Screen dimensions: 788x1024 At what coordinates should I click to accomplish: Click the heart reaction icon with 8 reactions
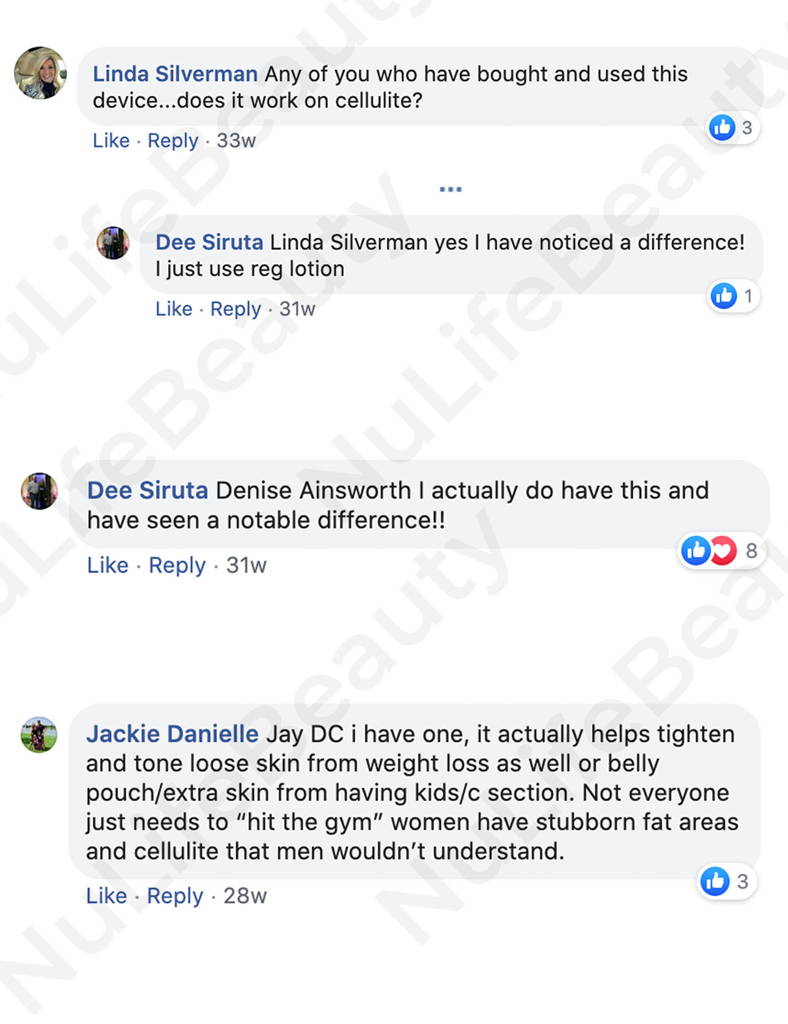(723, 551)
